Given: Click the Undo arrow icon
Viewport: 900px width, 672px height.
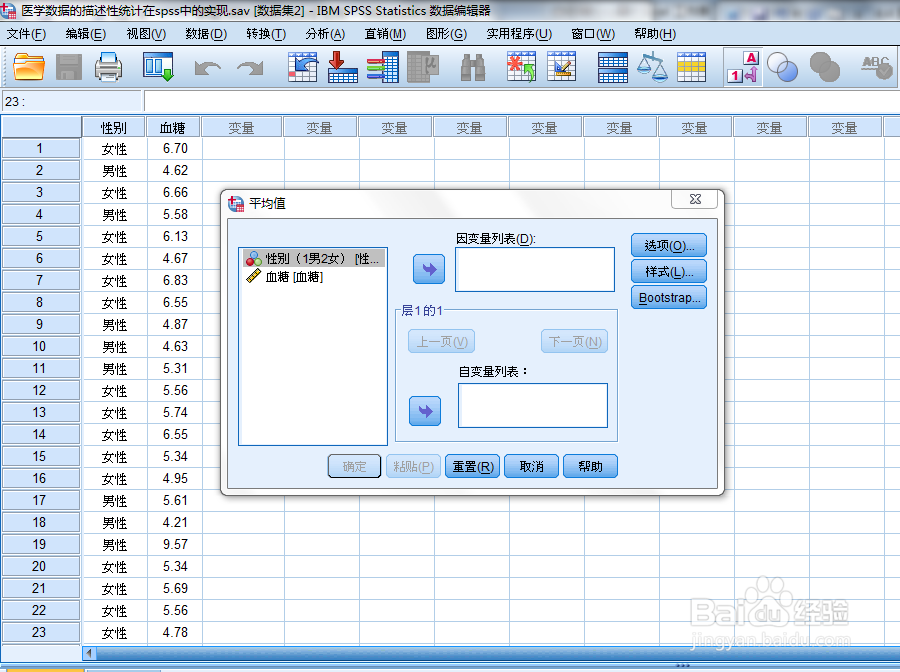Looking at the screenshot, I should pyautogui.click(x=207, y=68).
